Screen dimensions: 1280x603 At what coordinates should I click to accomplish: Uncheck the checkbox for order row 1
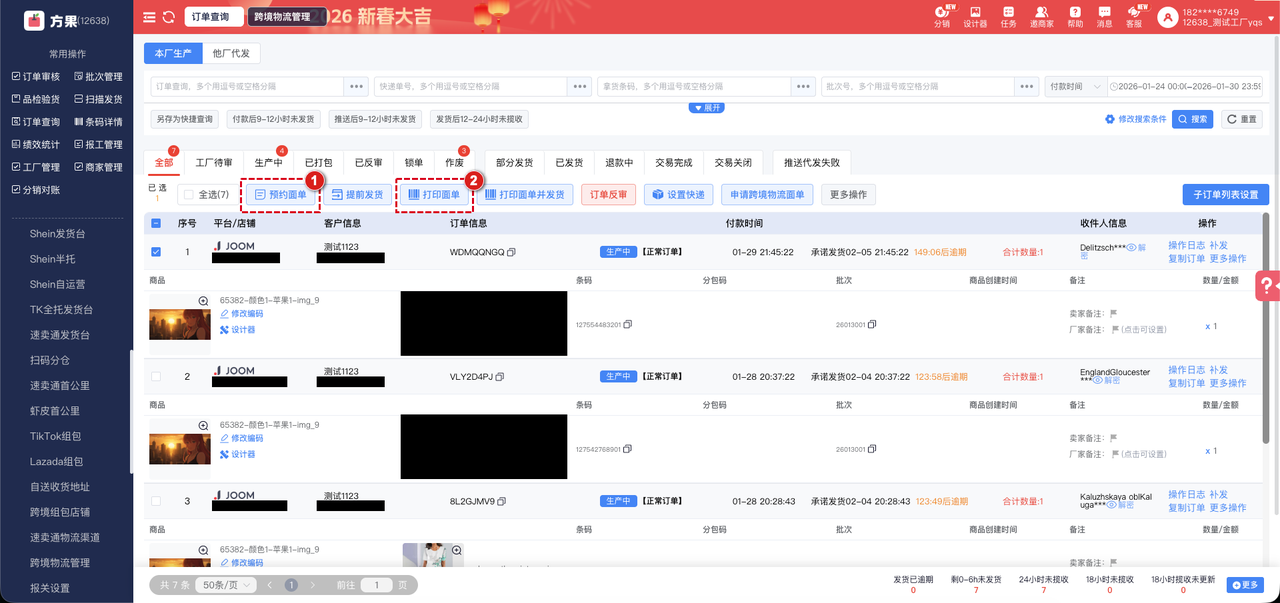pos(156,252)
